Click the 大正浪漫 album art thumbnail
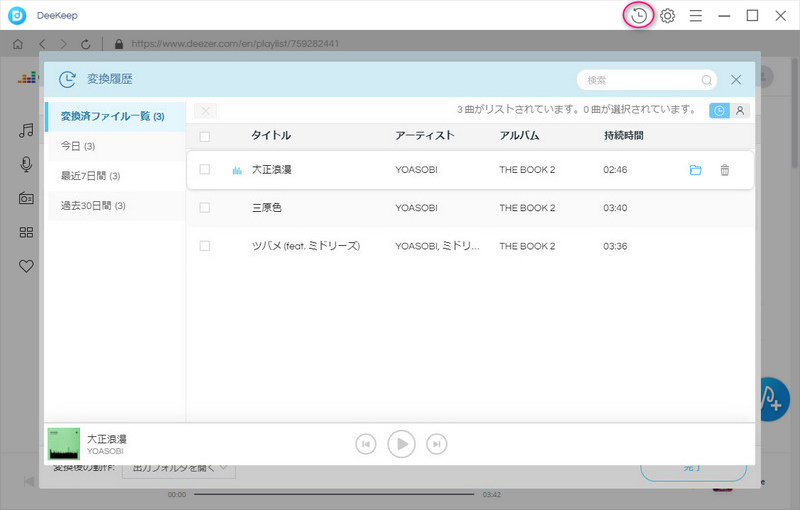Image resolution: width=800 pixels, height=510 pixels. pyautogui.click(x=64, y=444)
